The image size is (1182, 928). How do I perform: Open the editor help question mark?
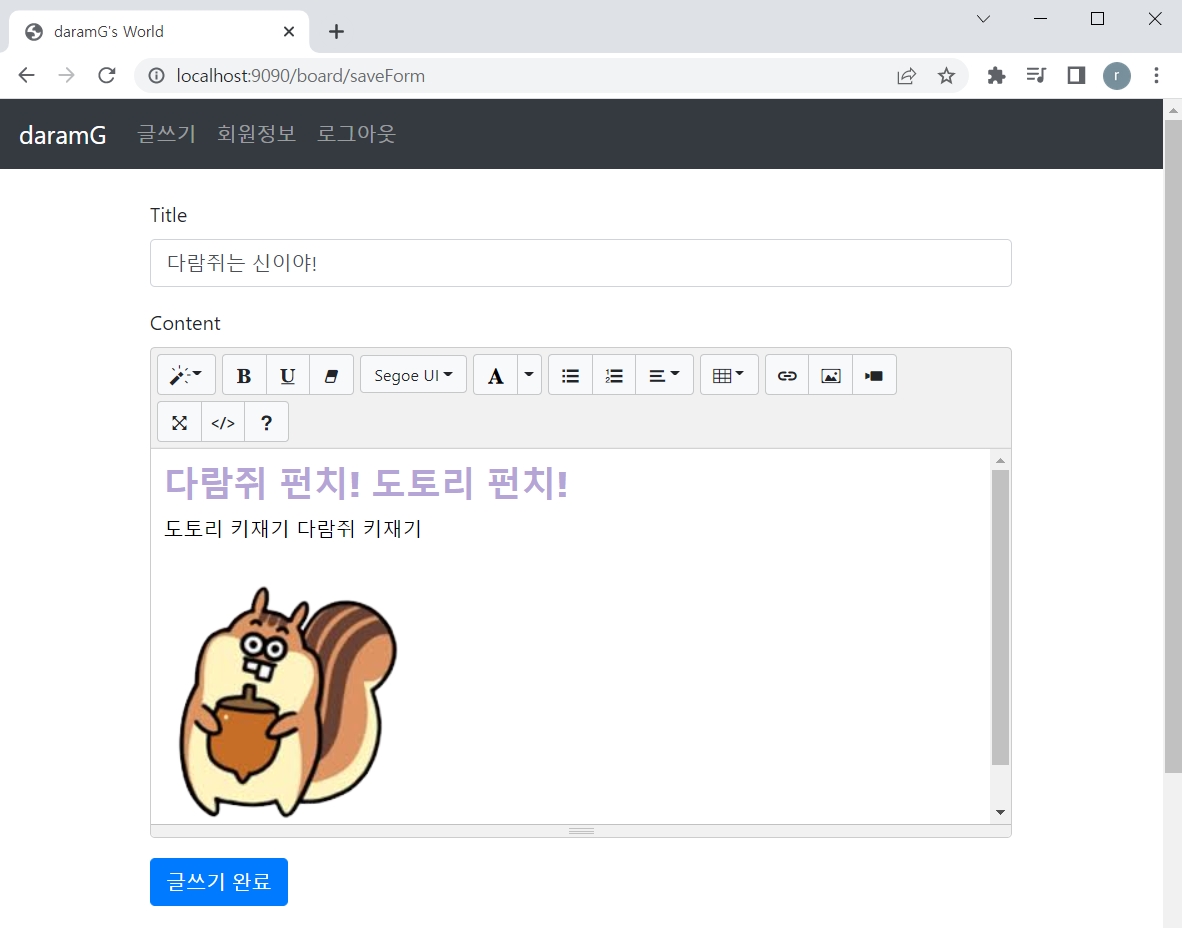[266, 422]
